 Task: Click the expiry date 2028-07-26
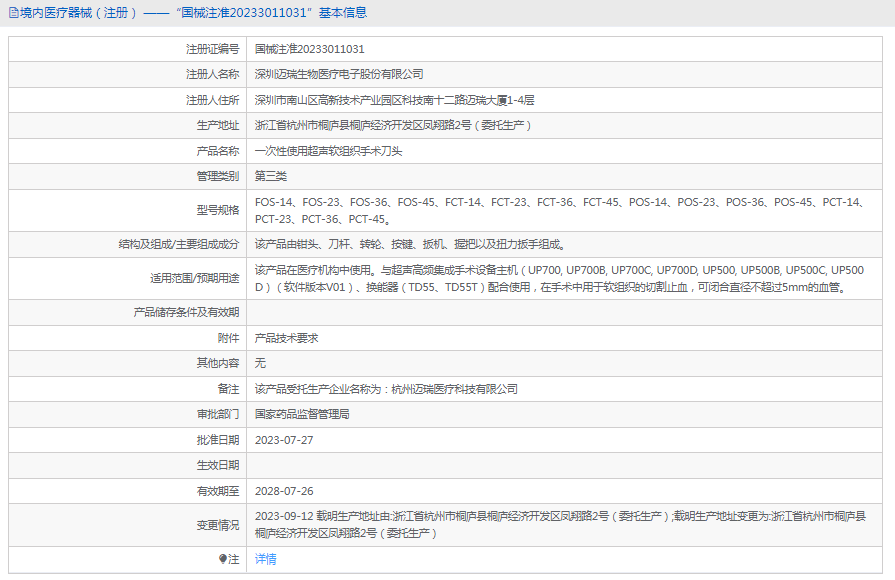[284, 492]
